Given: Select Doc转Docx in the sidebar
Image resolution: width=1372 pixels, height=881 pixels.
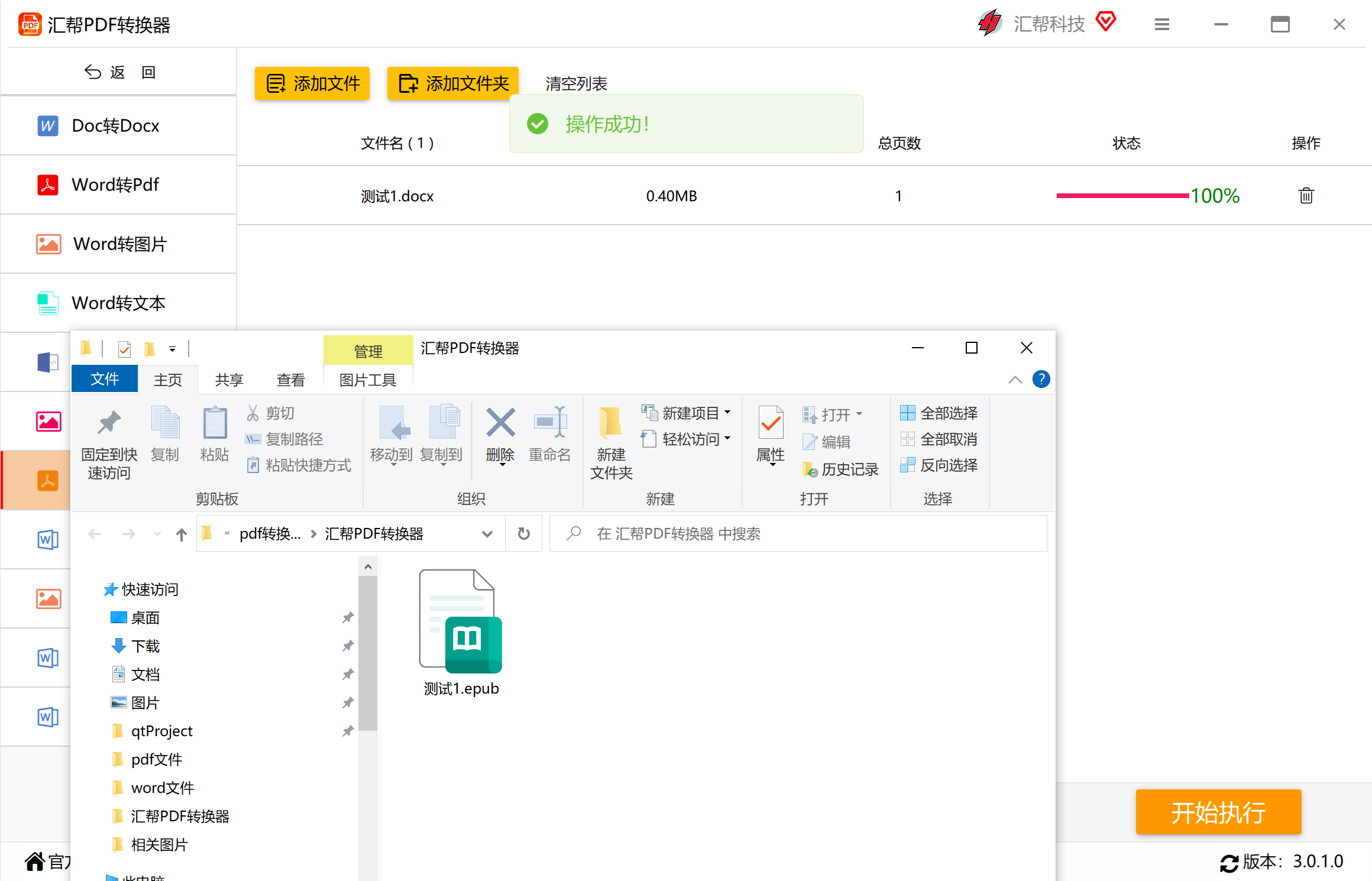Looking at the screenshot, I should (118, 126).
